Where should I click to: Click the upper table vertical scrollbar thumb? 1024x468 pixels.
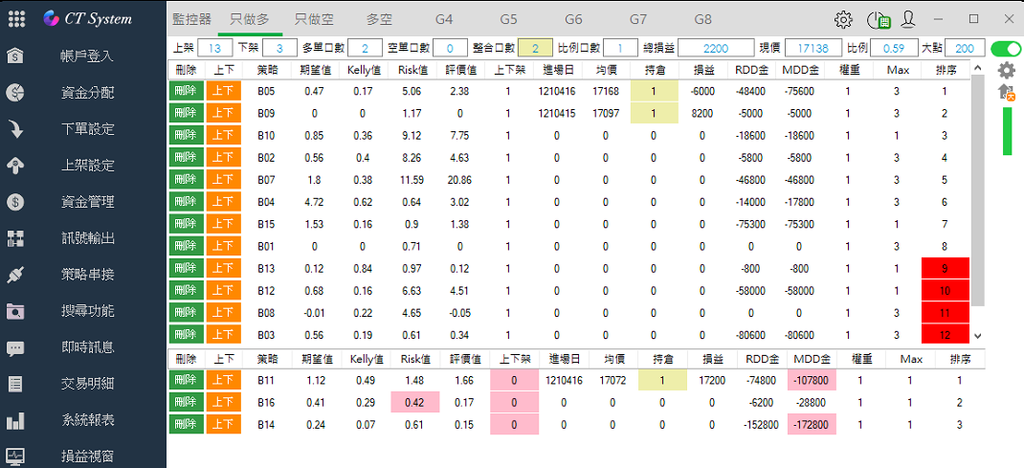pos(978,189)
